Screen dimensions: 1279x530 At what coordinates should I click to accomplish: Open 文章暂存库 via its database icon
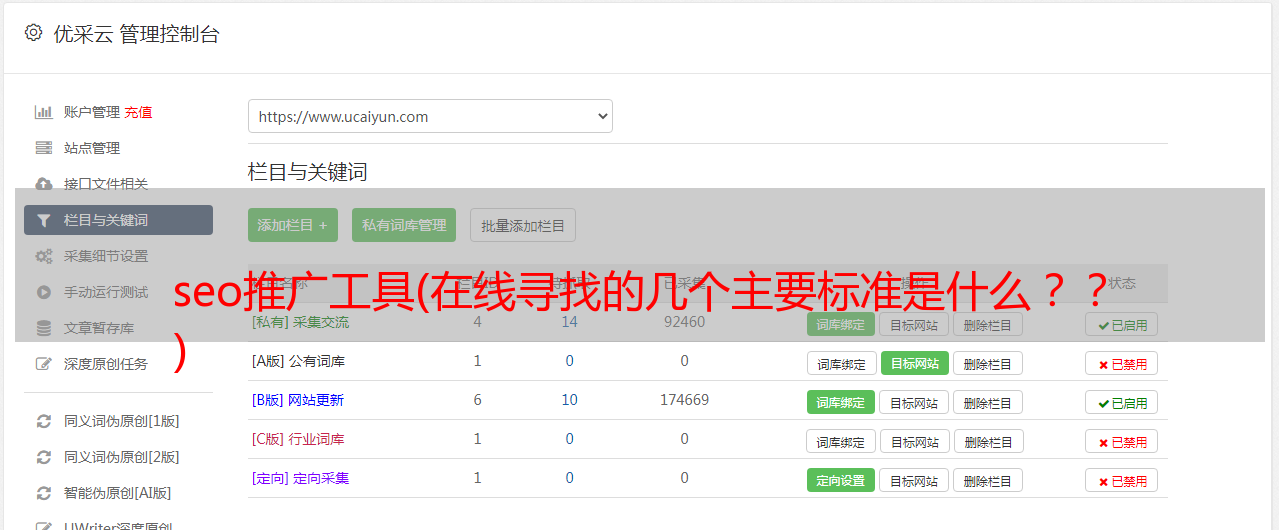(43, 328)
